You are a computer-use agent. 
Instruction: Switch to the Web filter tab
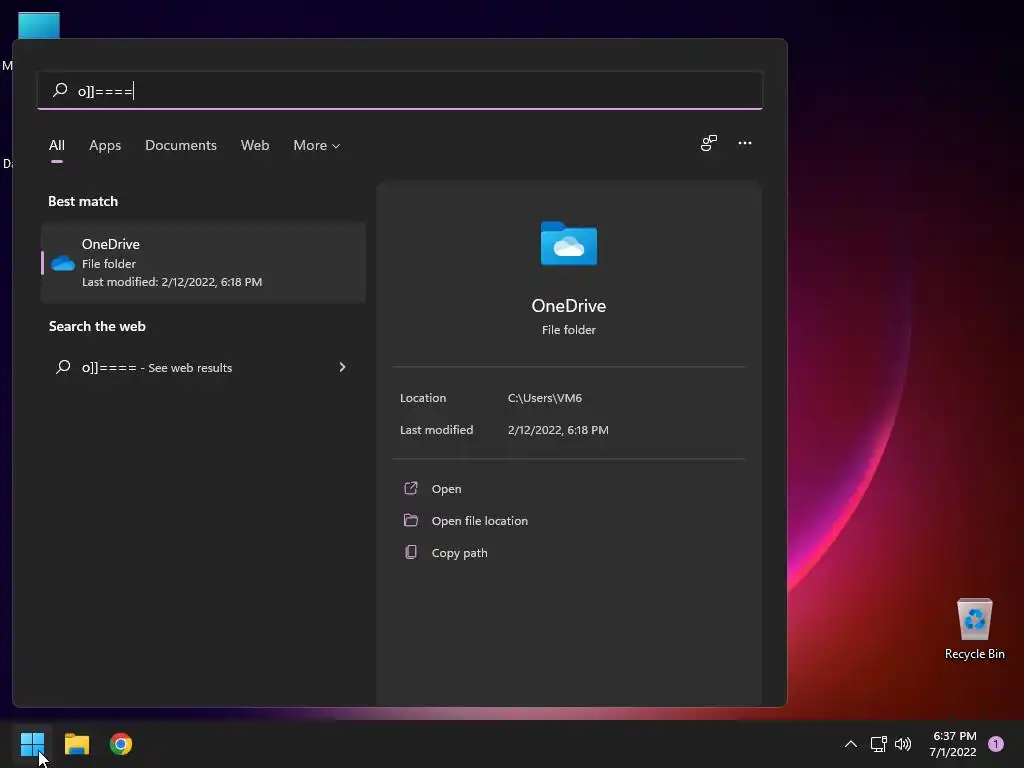[x=255, y=145]
